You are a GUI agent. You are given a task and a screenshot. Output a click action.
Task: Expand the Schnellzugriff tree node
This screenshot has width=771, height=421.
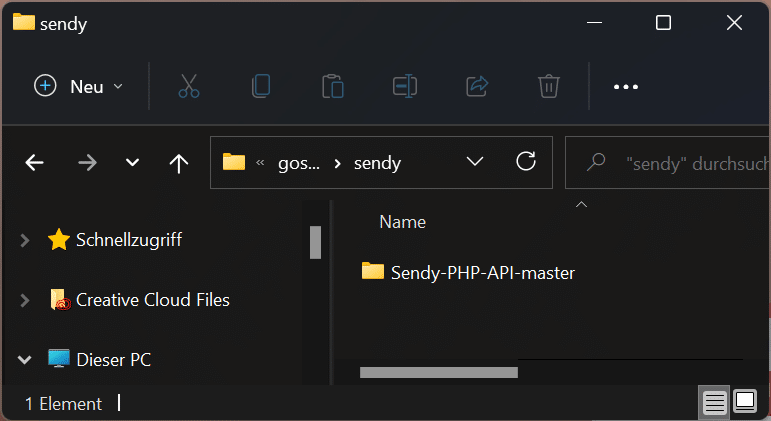coord(25,241)
